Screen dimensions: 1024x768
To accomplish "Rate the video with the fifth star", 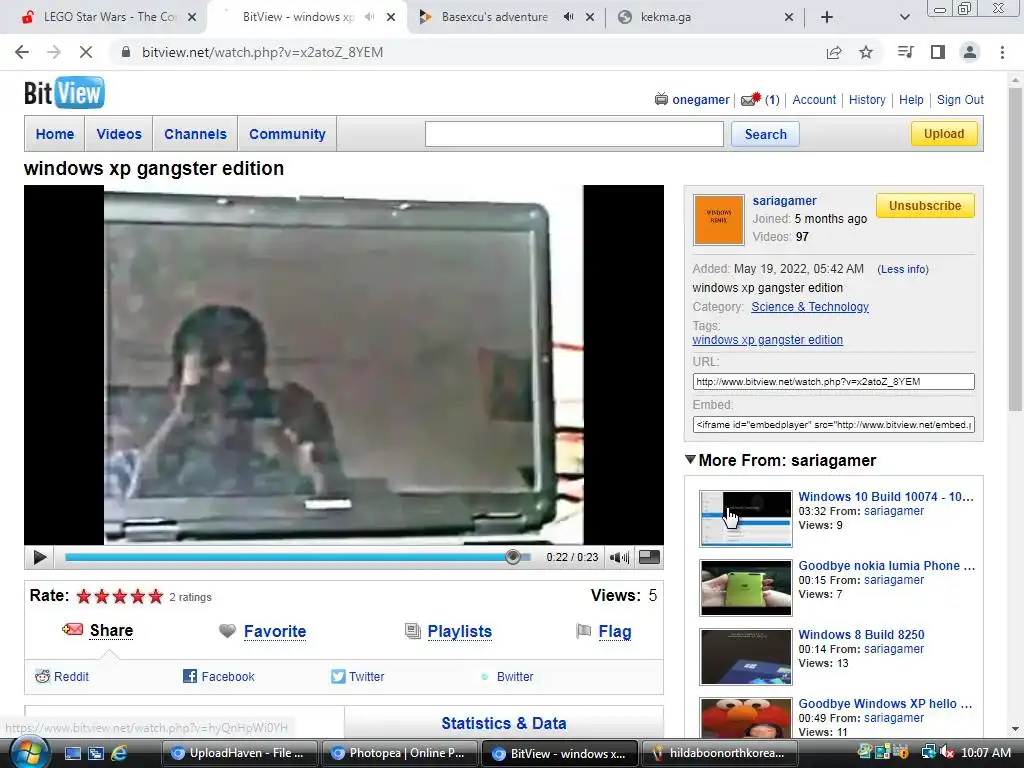I will click(x=155, y=596).
